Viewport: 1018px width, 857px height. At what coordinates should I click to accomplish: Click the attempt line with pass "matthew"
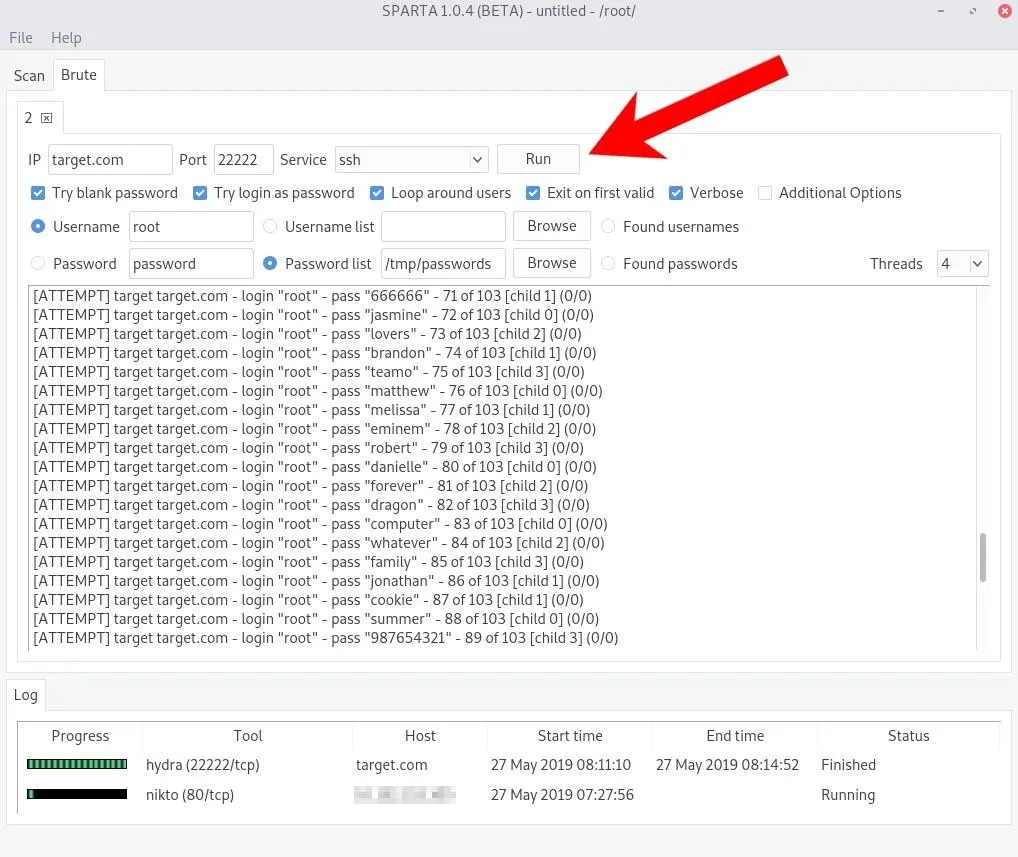[317, 391]
